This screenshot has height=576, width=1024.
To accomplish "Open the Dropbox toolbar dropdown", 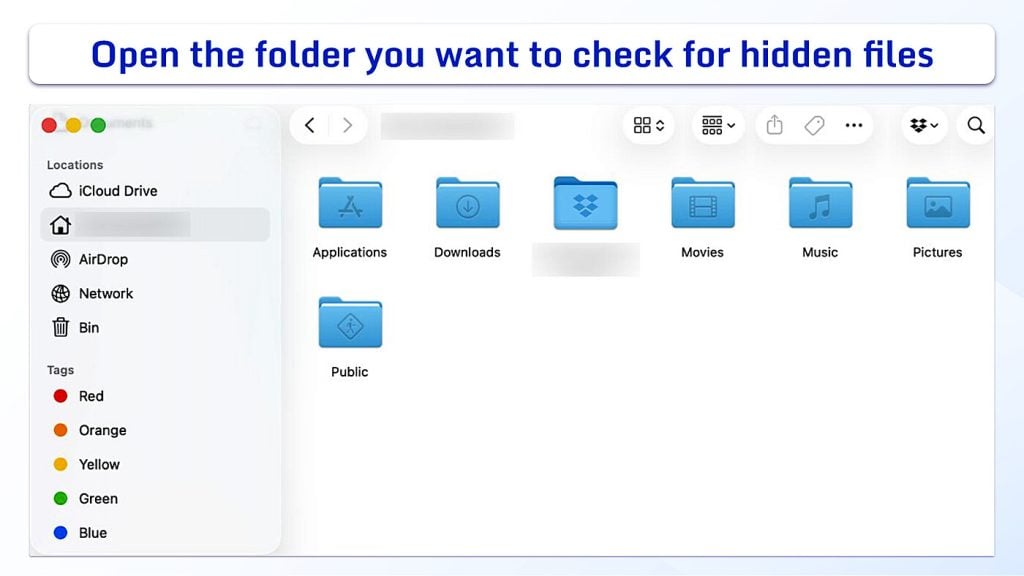I will coord(924,125).
